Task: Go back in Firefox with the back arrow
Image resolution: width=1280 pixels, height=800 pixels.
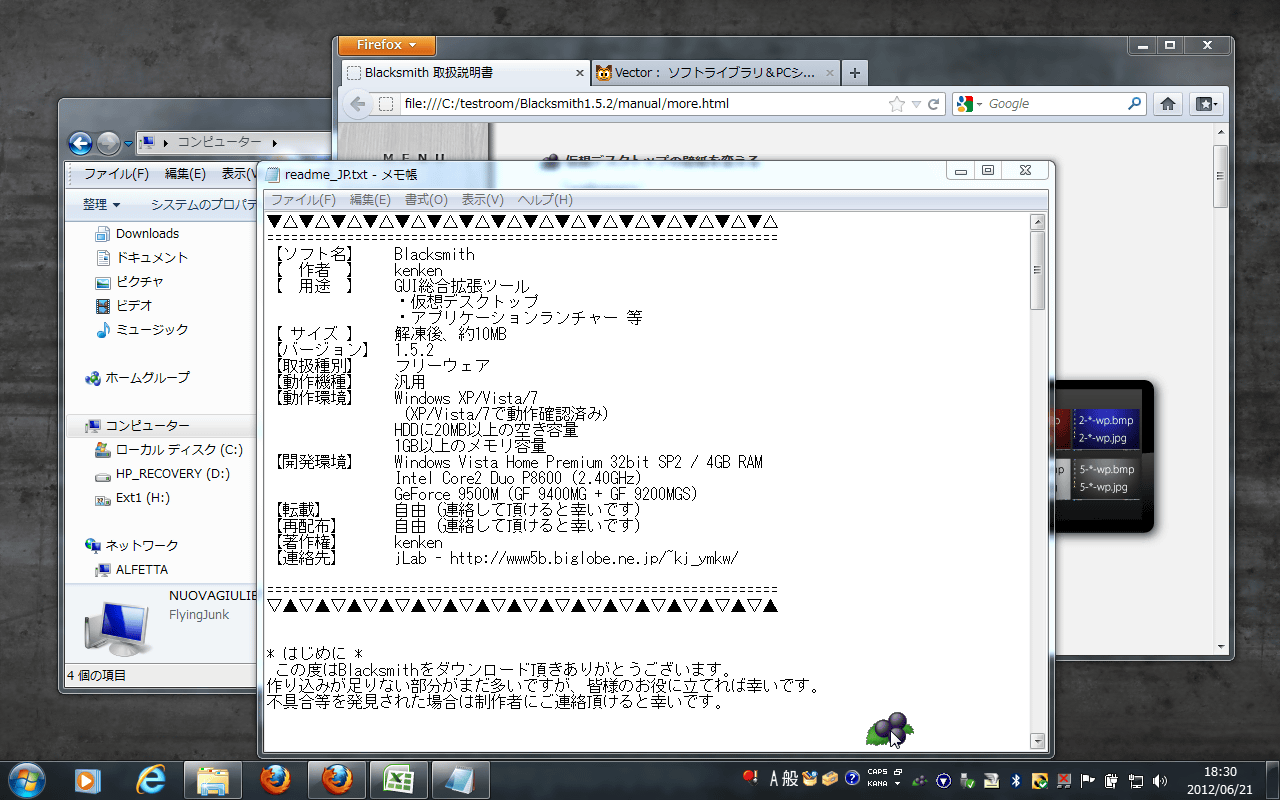Action: [358, 104]
